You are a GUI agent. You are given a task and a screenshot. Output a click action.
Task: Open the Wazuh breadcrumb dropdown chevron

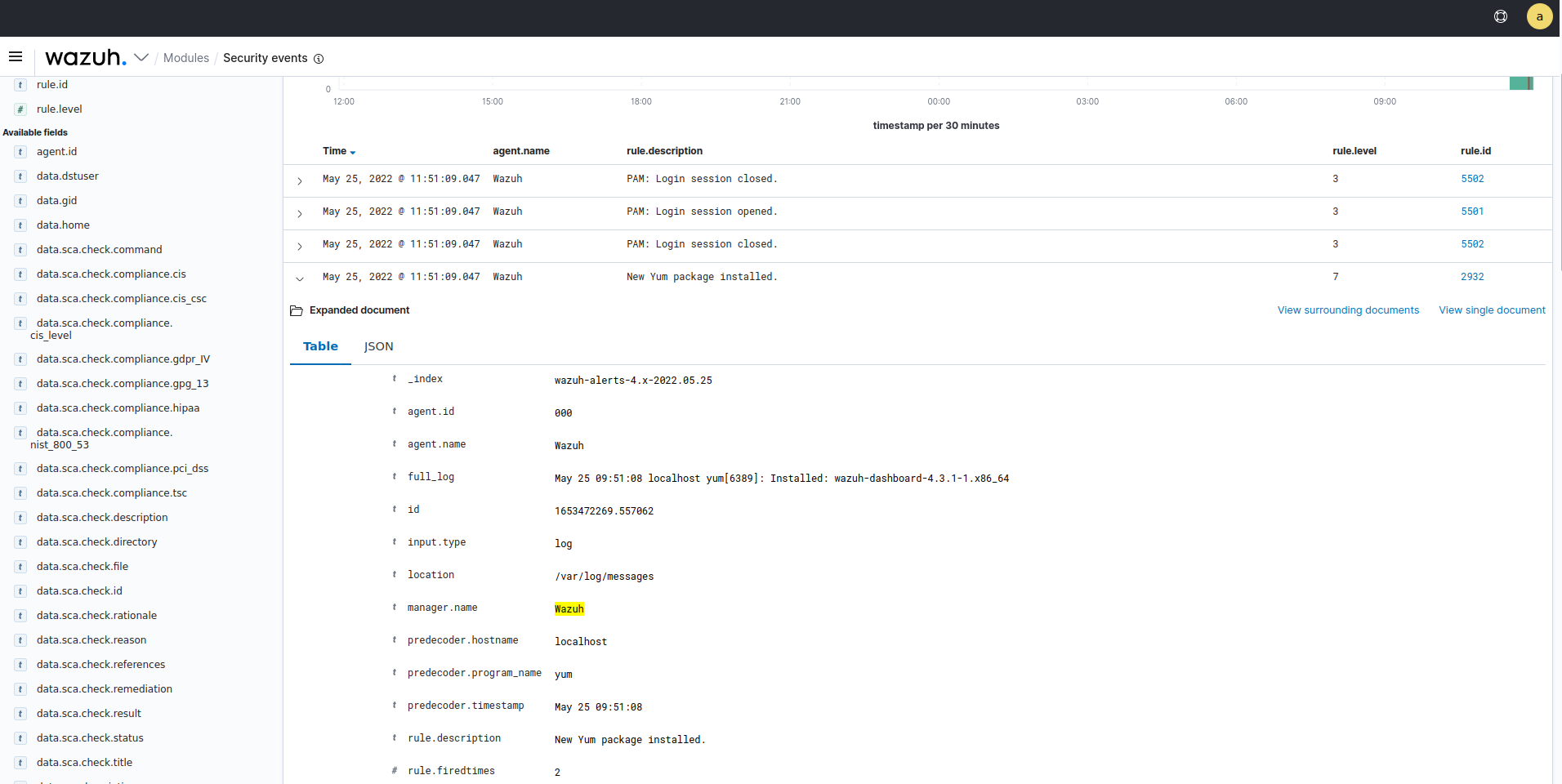[142, 57]
